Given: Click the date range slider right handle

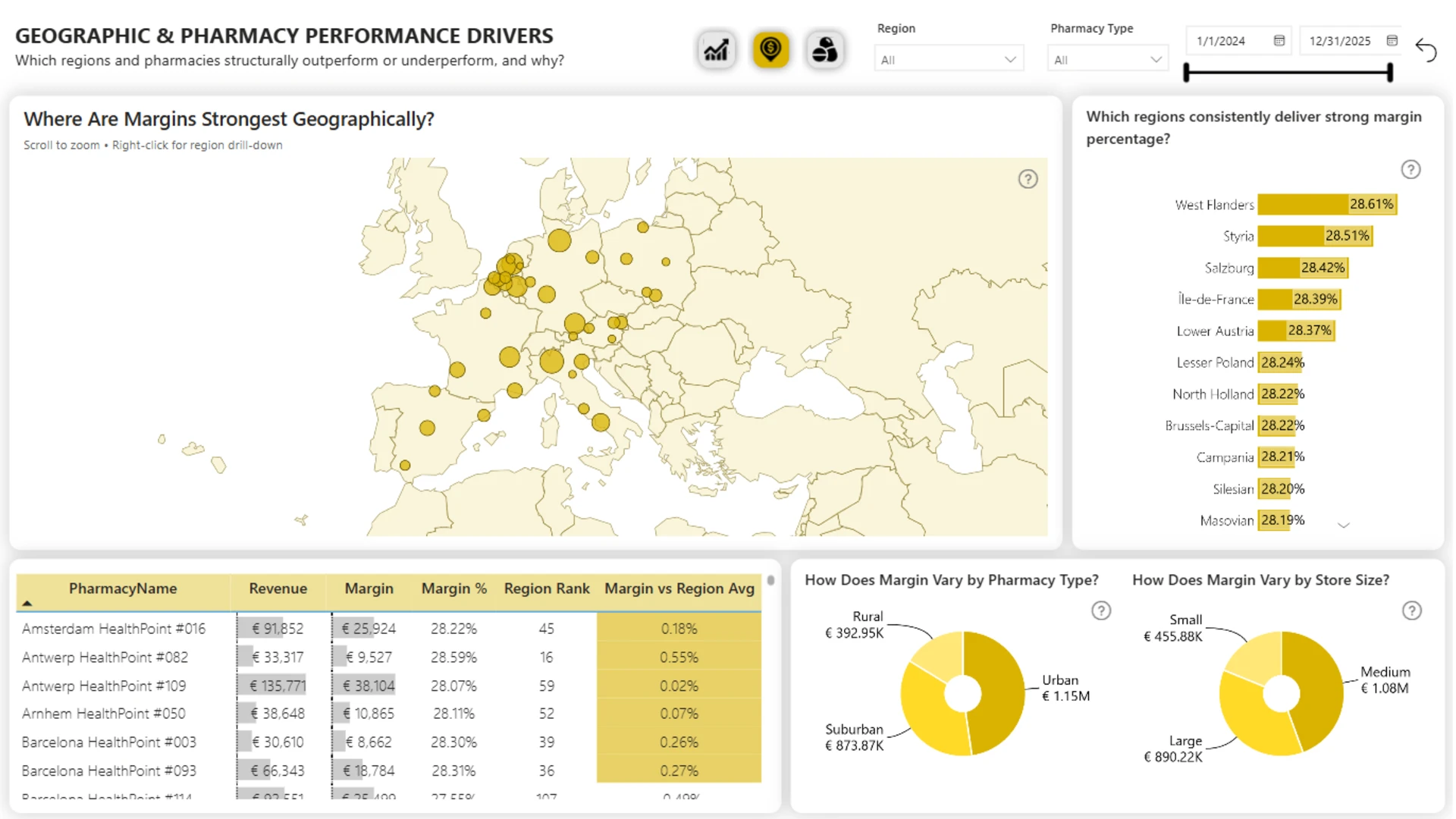Looking at the screenshot, I should (x=1390, y=73).
